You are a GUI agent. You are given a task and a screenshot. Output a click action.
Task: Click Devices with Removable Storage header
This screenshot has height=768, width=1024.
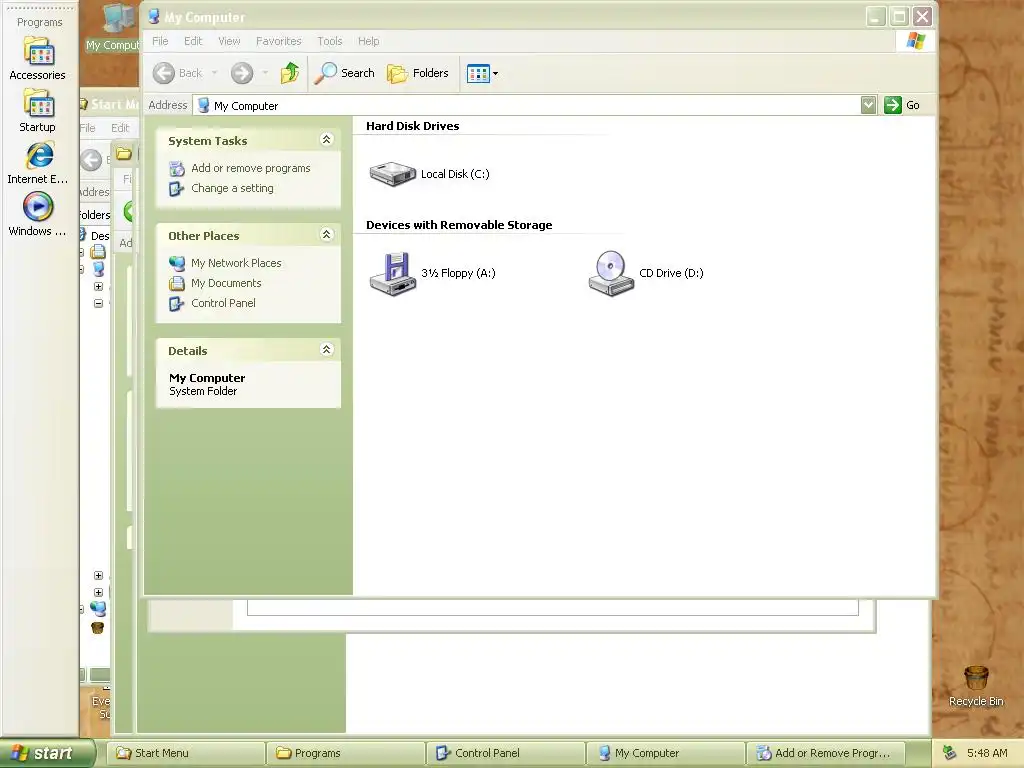(x=459, y=225)
